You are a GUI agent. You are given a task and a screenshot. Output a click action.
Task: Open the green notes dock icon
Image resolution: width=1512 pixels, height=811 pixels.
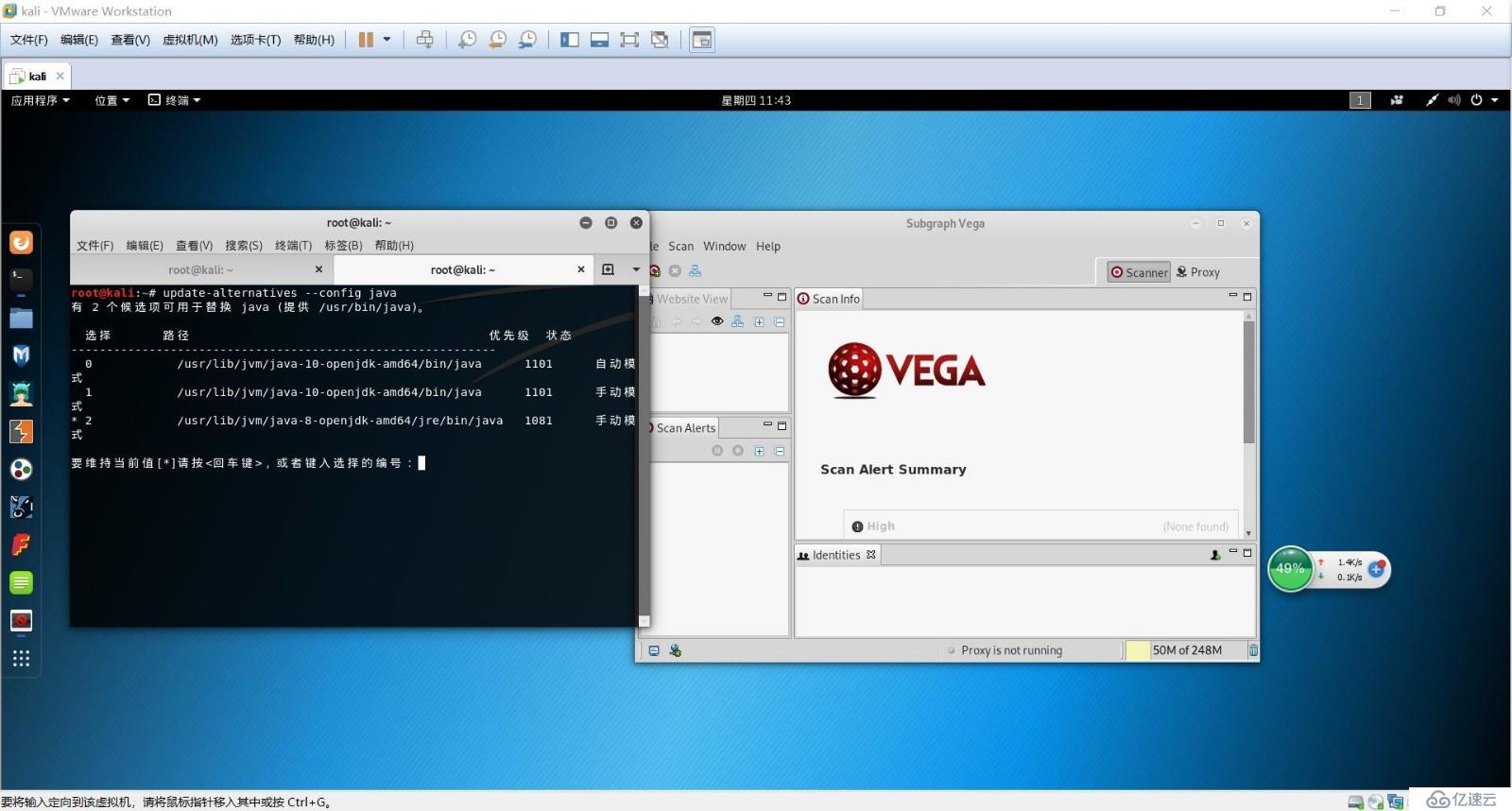(x=21, y=582)
